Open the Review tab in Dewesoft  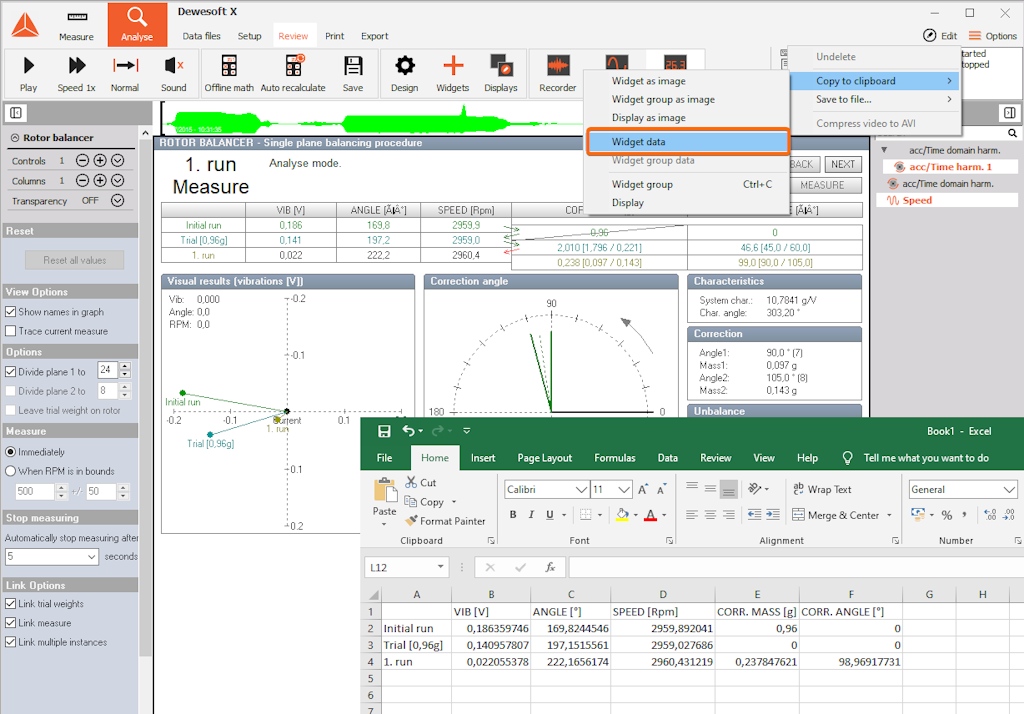(293, 36)
